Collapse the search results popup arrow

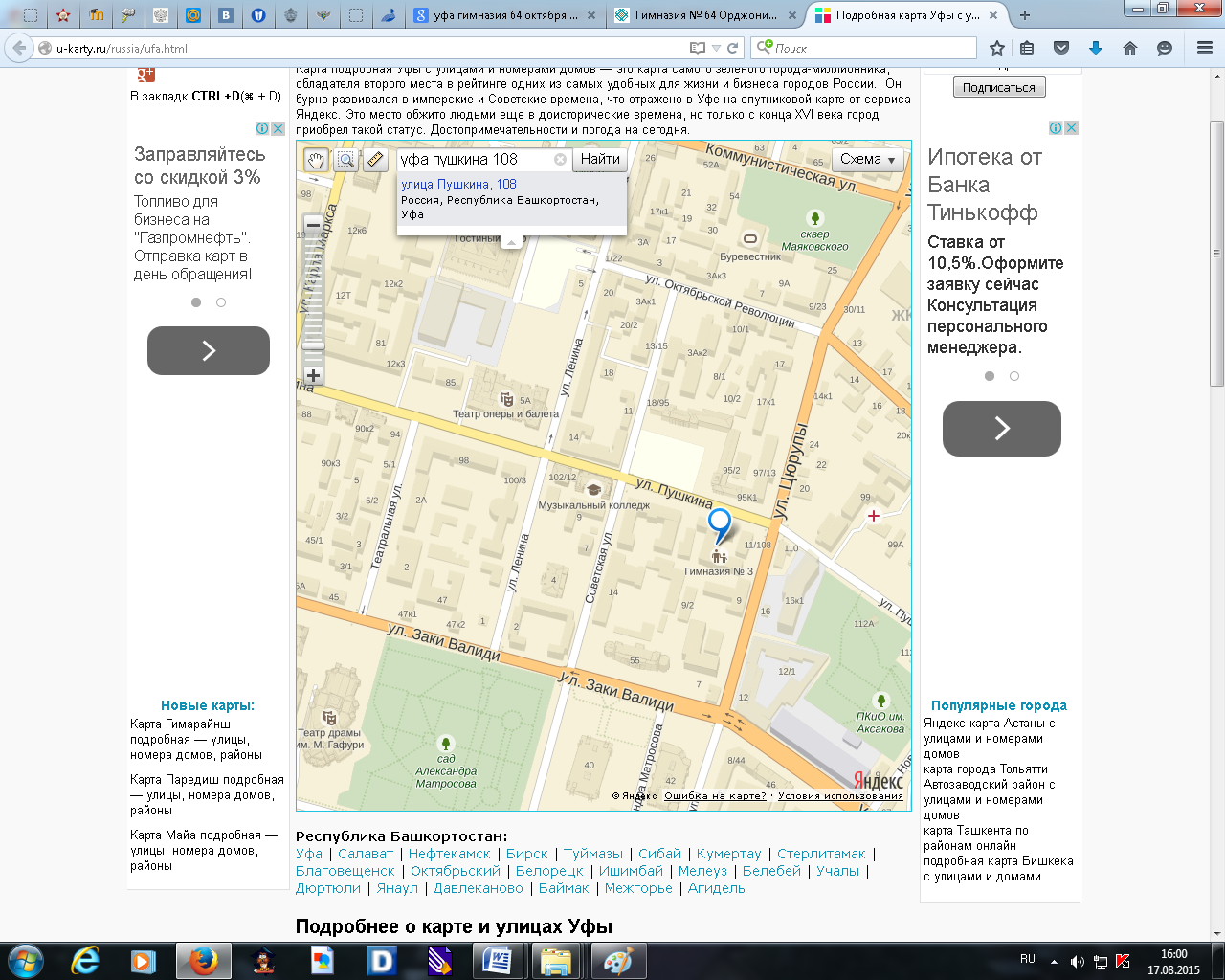tap(511, 242)
